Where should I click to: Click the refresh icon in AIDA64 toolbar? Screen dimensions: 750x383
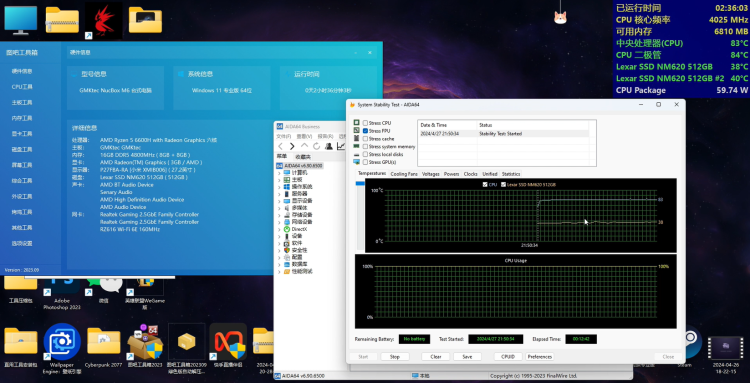click(x=316, y=146)
